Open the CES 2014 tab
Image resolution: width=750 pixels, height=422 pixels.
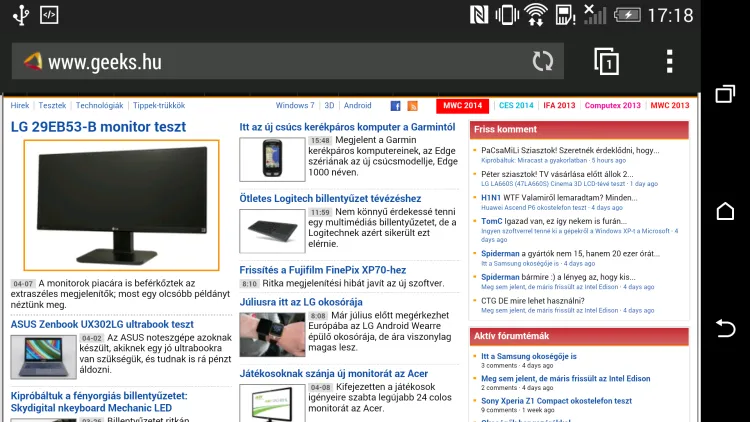click(516, 105)
